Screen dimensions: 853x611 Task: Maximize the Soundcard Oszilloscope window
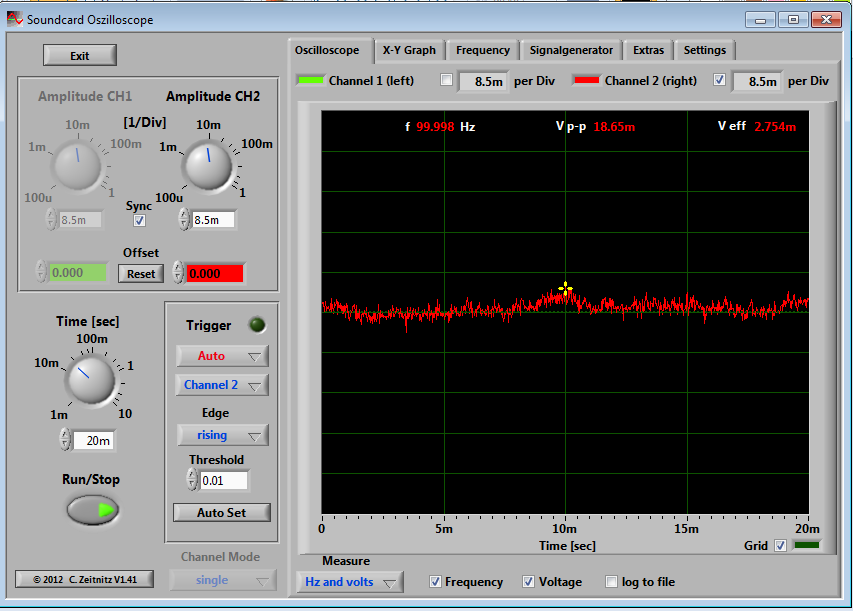coord(793,20)
